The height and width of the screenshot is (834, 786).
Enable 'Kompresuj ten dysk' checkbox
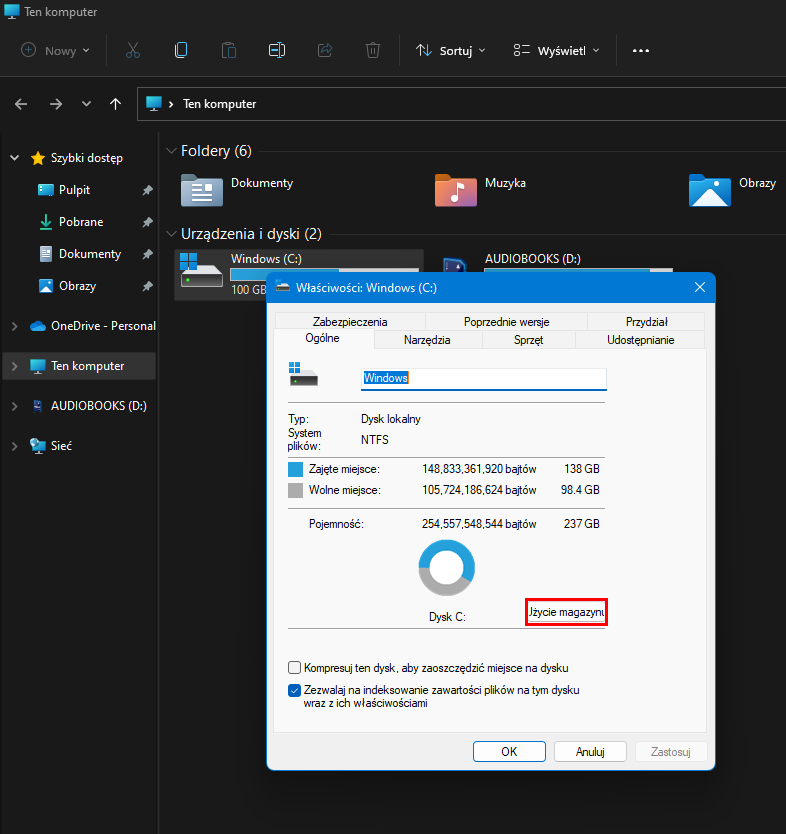point(294,668)
